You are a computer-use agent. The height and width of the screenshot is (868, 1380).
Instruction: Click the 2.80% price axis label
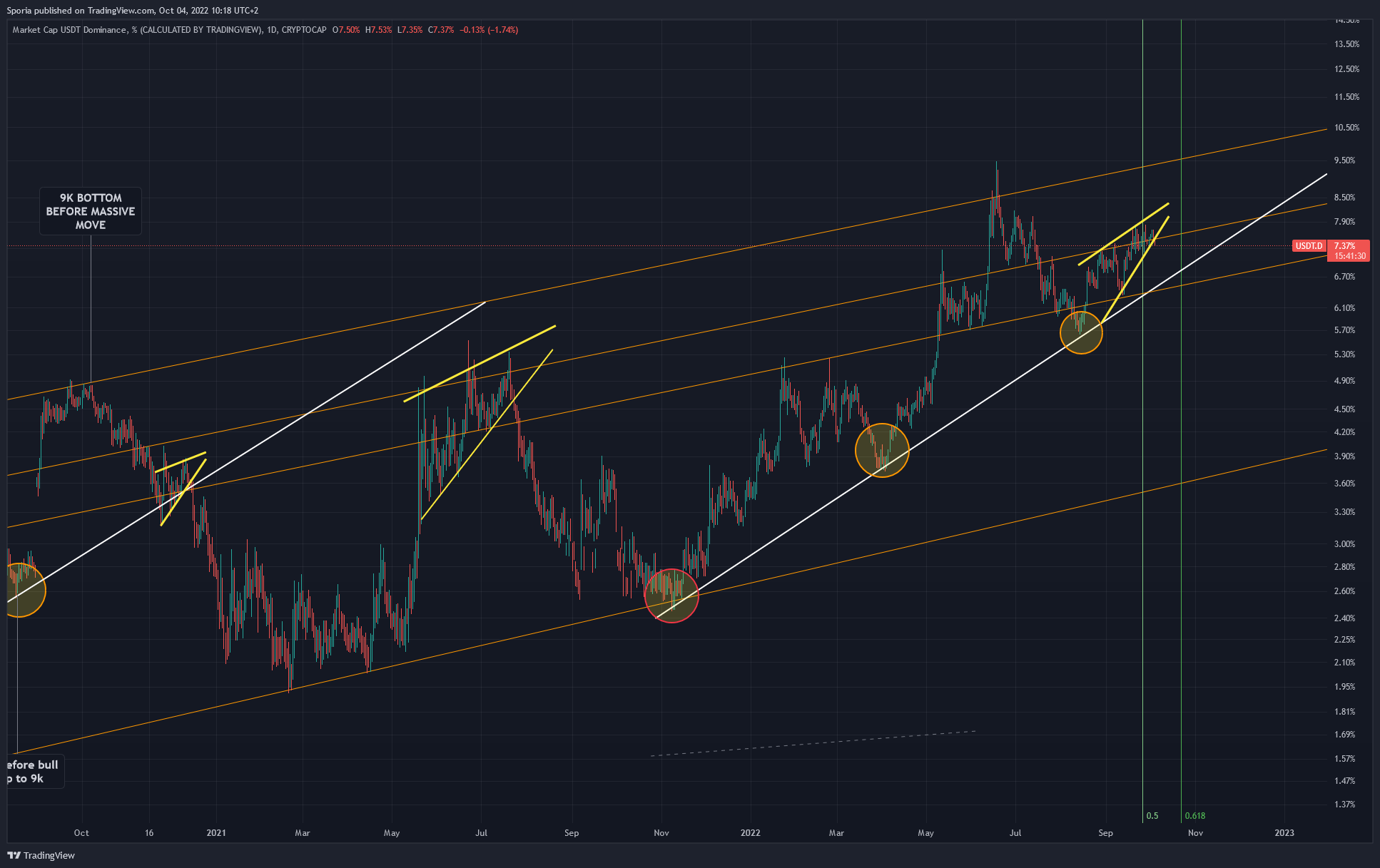(x=1345, y=567)
